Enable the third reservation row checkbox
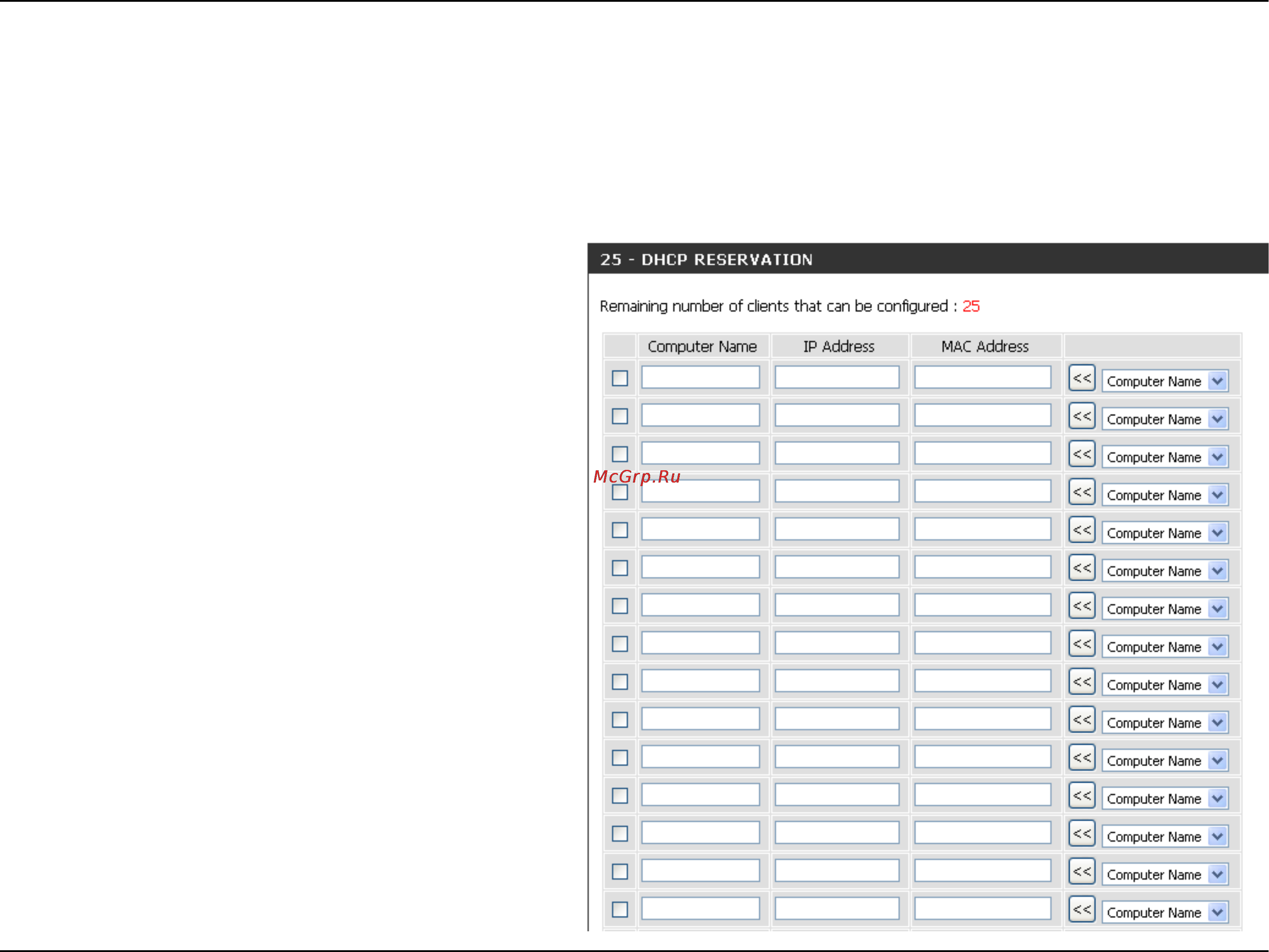1269x952 pixels. (x=620, y=454)
